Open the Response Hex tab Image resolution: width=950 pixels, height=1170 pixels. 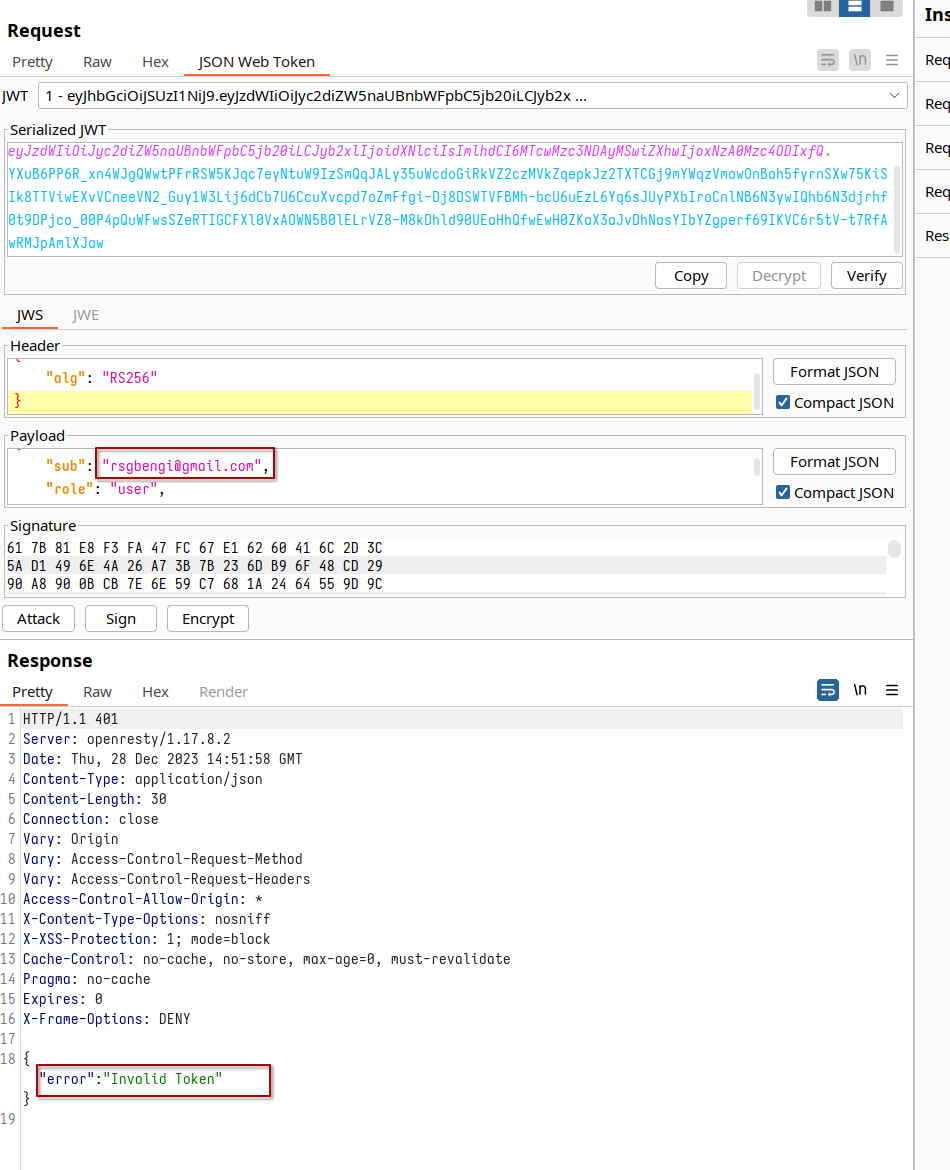[x=155, y=692]
